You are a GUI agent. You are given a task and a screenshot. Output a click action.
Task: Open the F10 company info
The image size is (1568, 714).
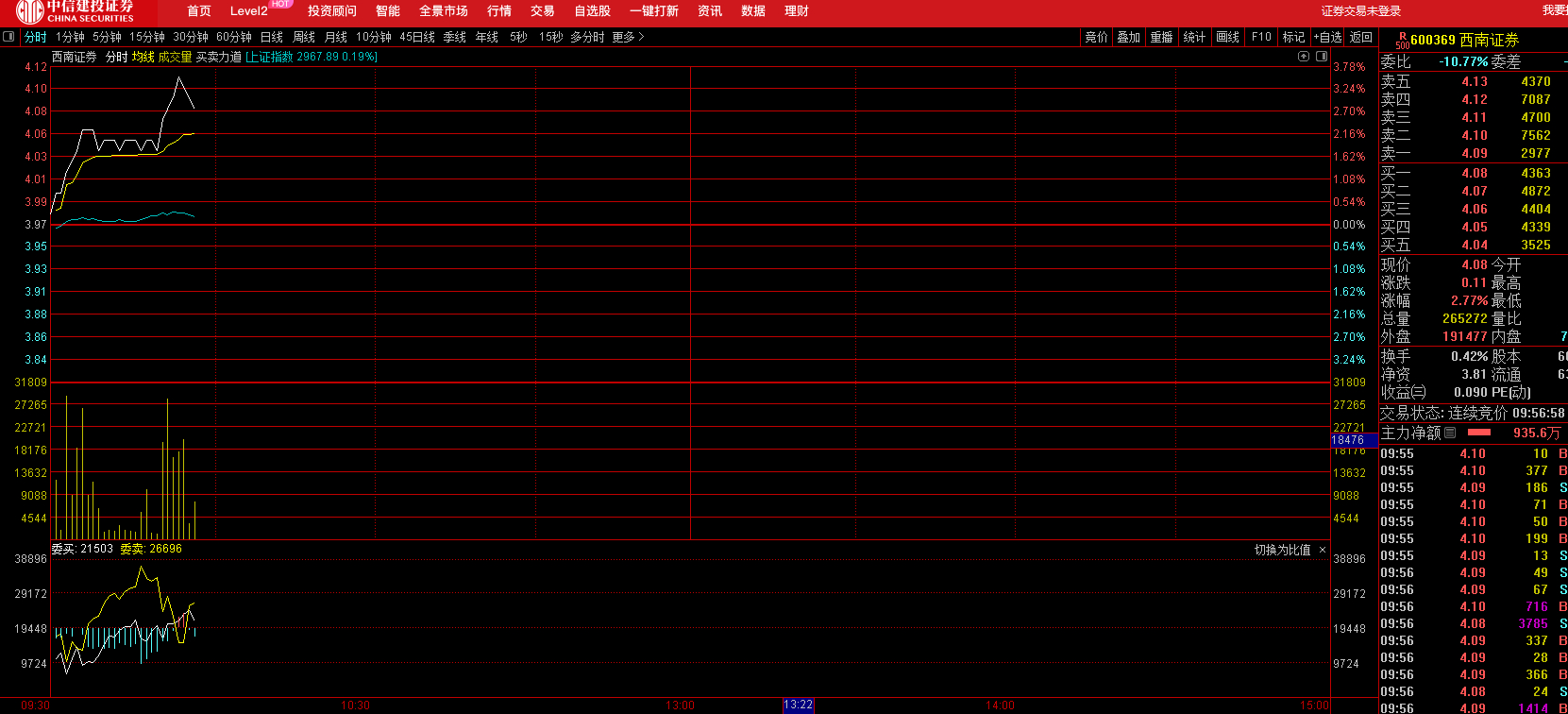click(1261, 37)
